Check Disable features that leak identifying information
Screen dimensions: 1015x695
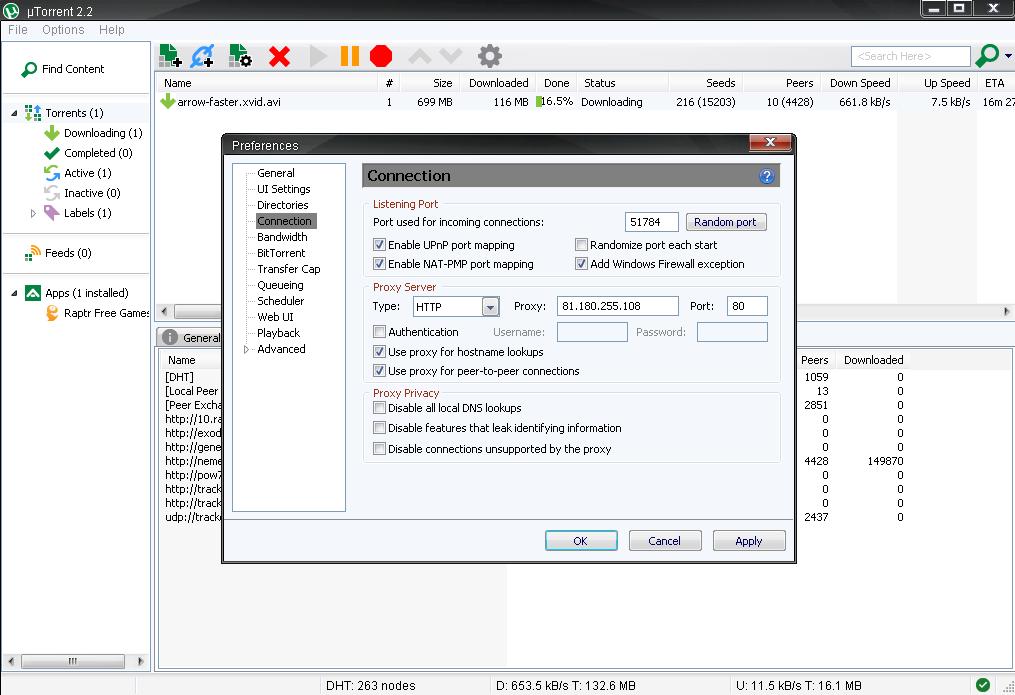(379, 428)
